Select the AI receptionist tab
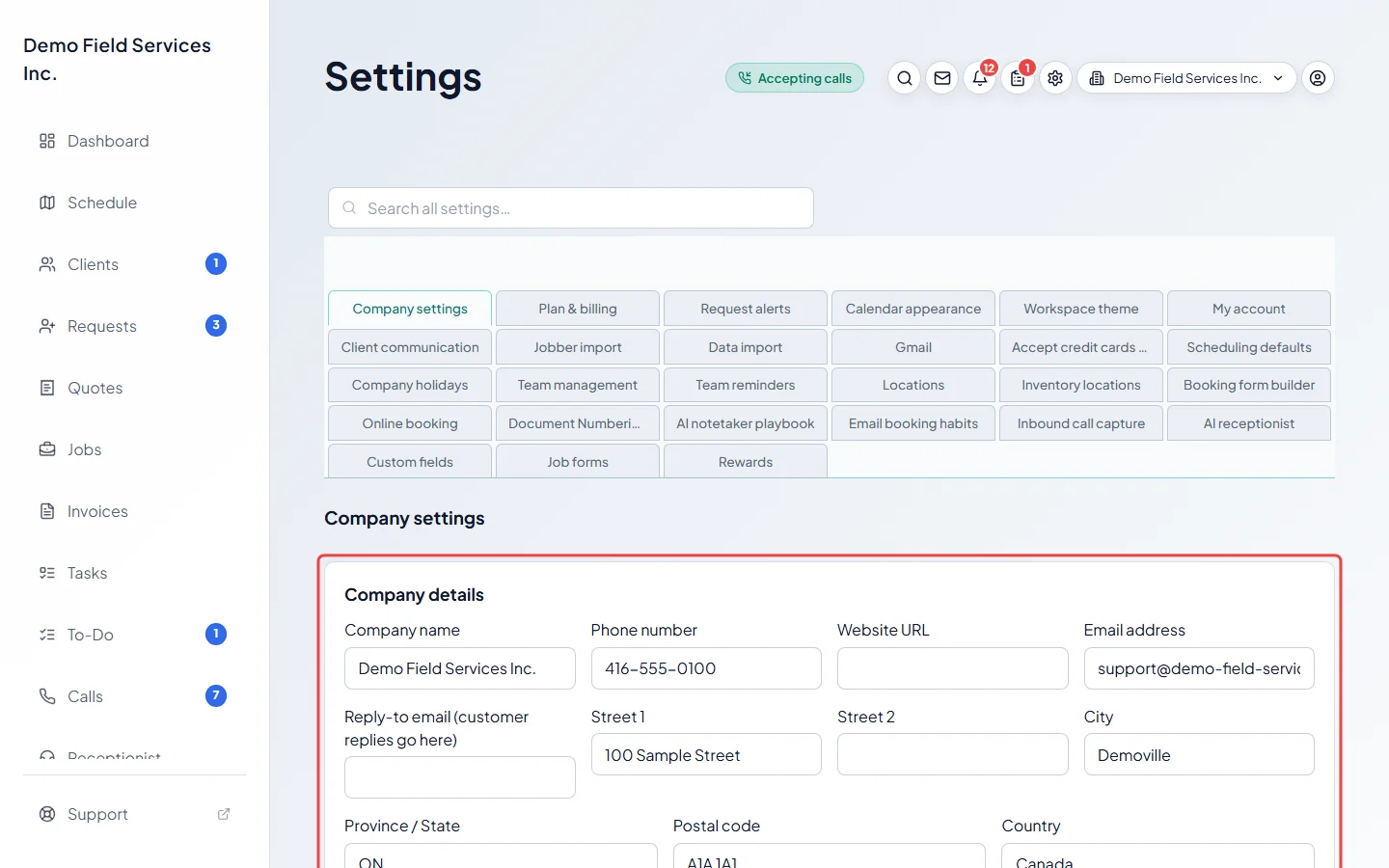Image resolution: width=1389 pixels, height=868 pixels. (x=1249, y=423)
